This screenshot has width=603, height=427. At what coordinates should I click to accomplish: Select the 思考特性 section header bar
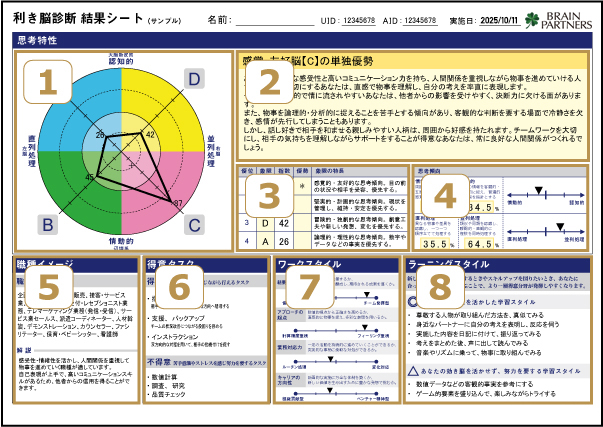click(302, 40)
